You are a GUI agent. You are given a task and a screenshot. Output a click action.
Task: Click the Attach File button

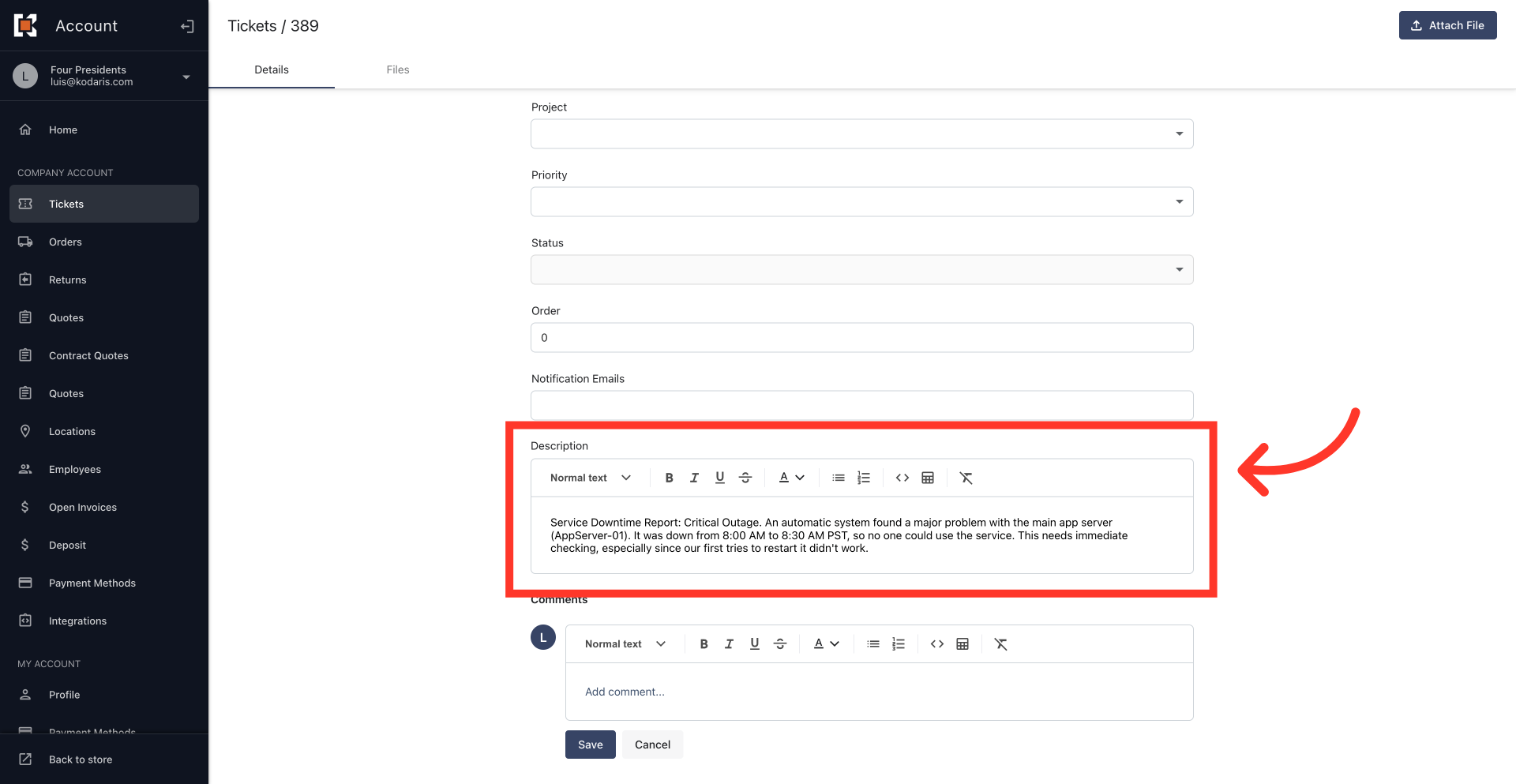click(1447, 25)
